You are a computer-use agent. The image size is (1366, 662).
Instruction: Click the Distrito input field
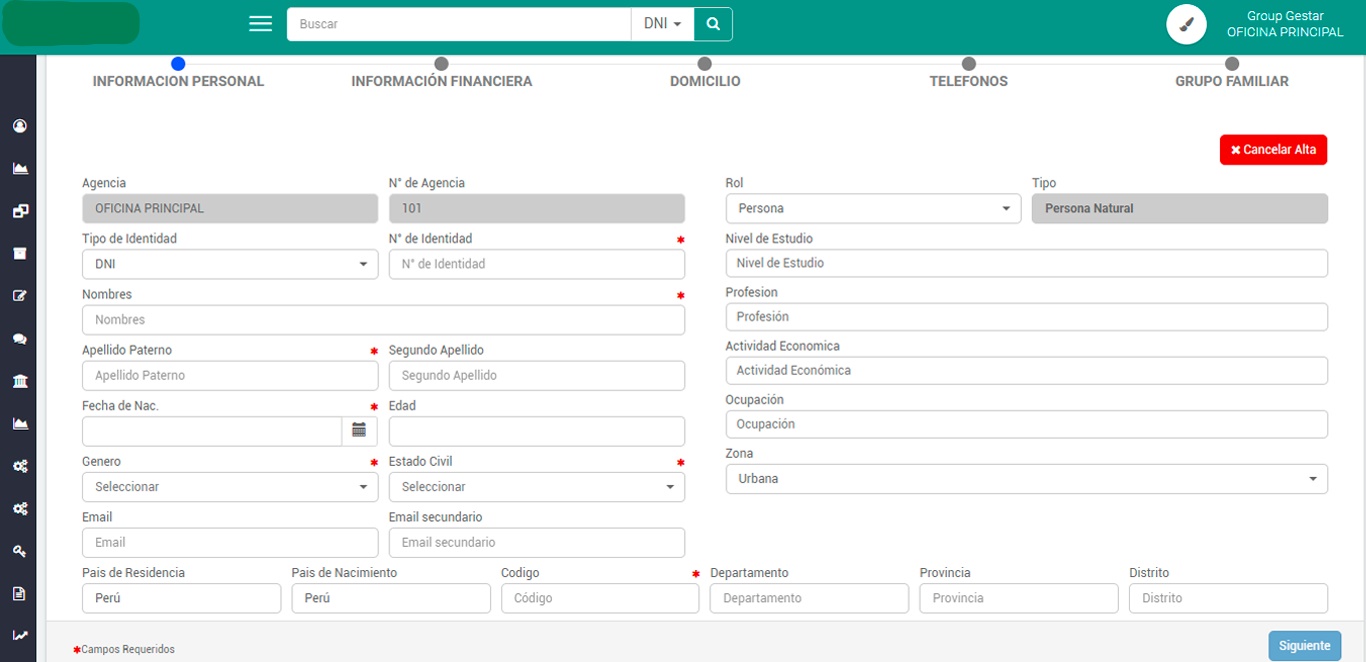pos(1228,598)
